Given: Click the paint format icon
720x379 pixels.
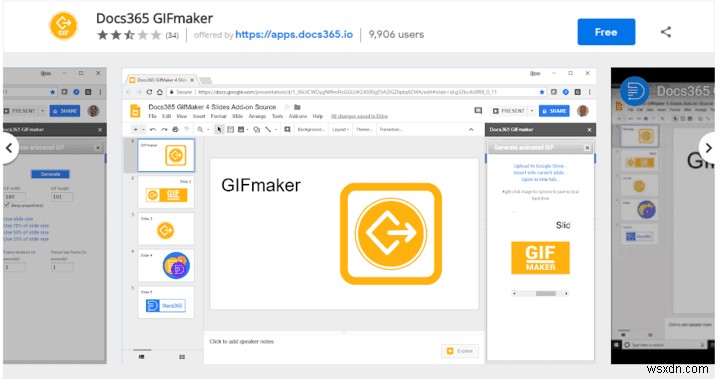Looking at the screenshot, I should [x=186, y=130].
